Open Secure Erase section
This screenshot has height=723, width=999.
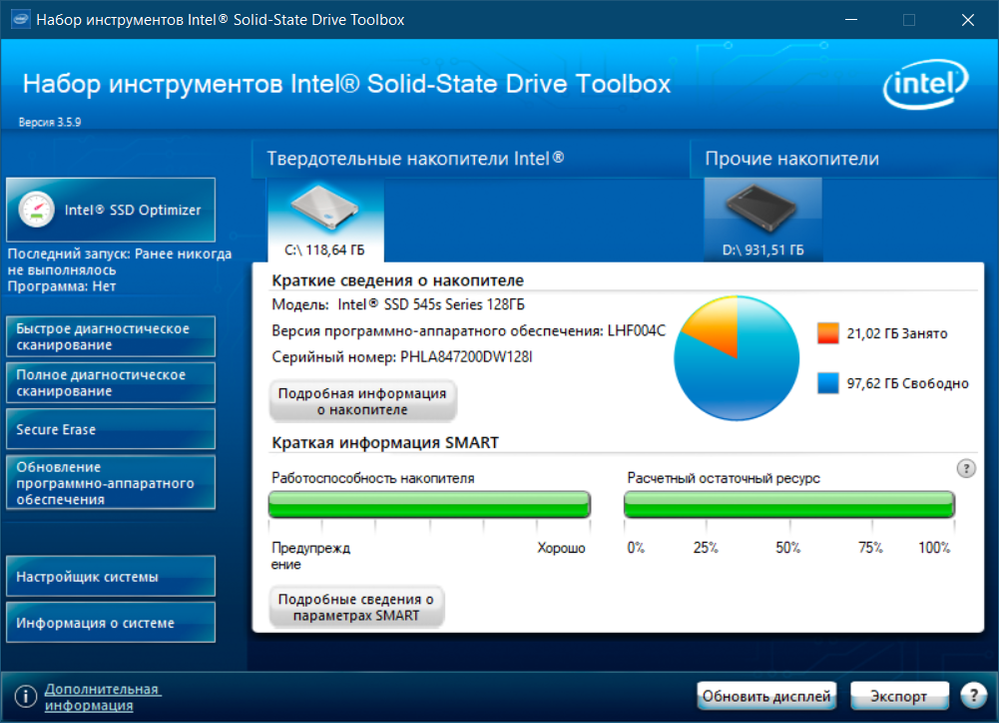[x=111, y=429]
